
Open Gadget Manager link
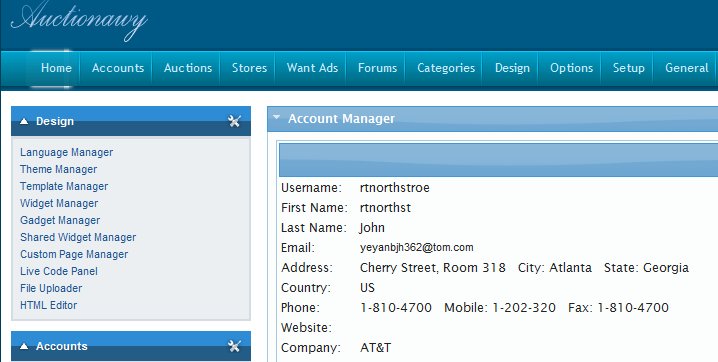(60, 220)
